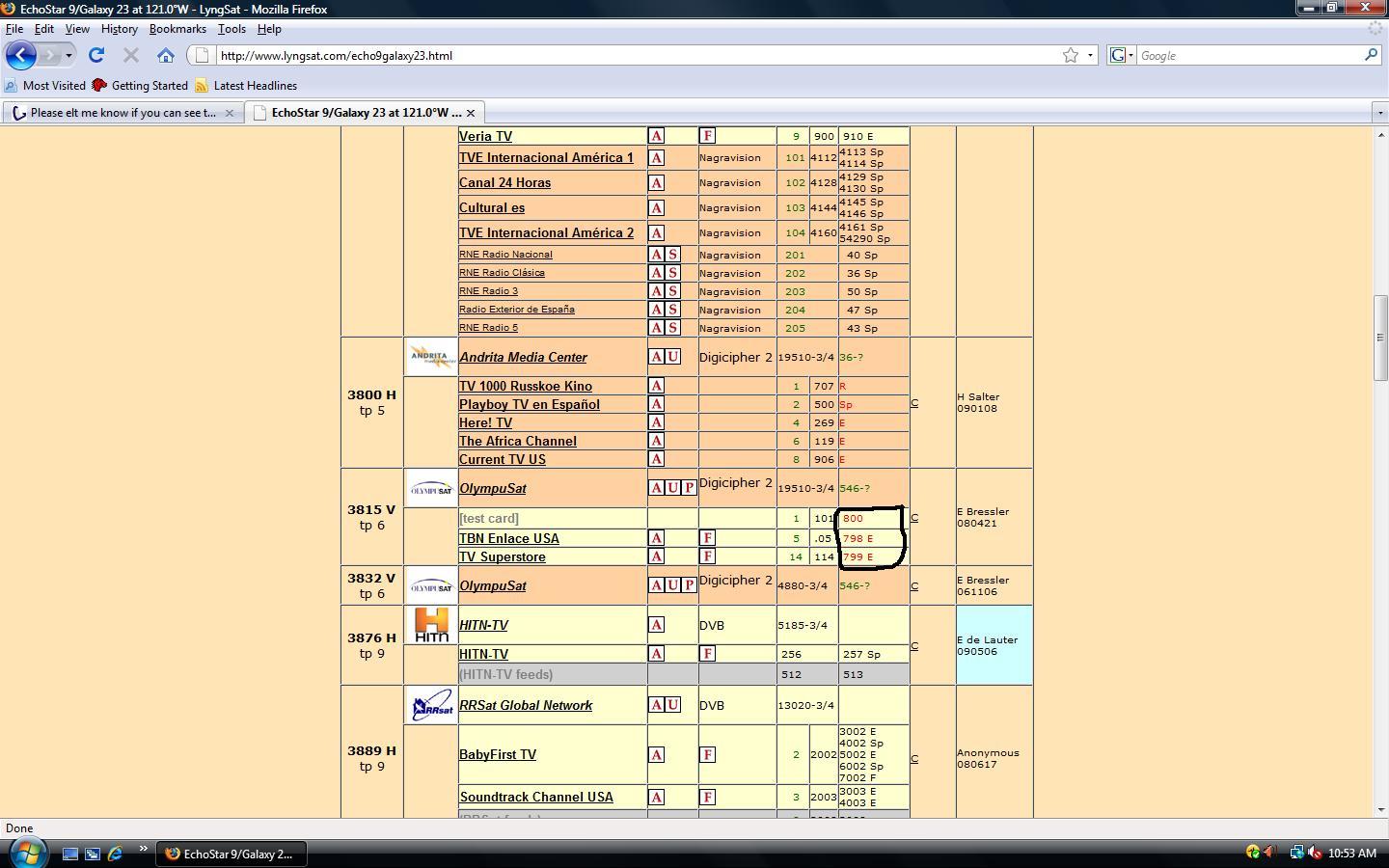1389x868 pixels.
Task: Open the search engine selector dropdown
Action: click(x=1121, y=55)
